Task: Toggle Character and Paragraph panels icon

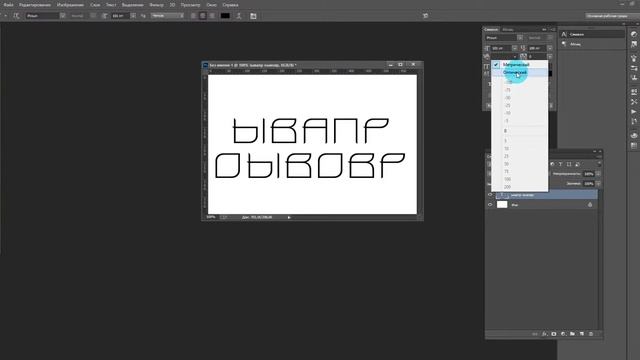Action: [x=253, y=16]
